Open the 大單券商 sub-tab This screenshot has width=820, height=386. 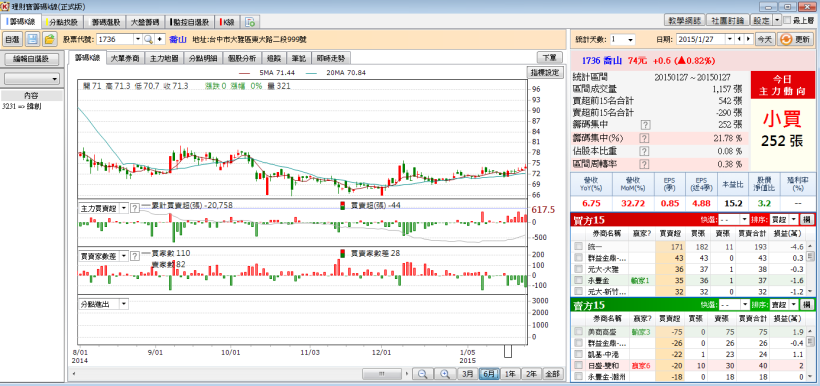point(125,58)
